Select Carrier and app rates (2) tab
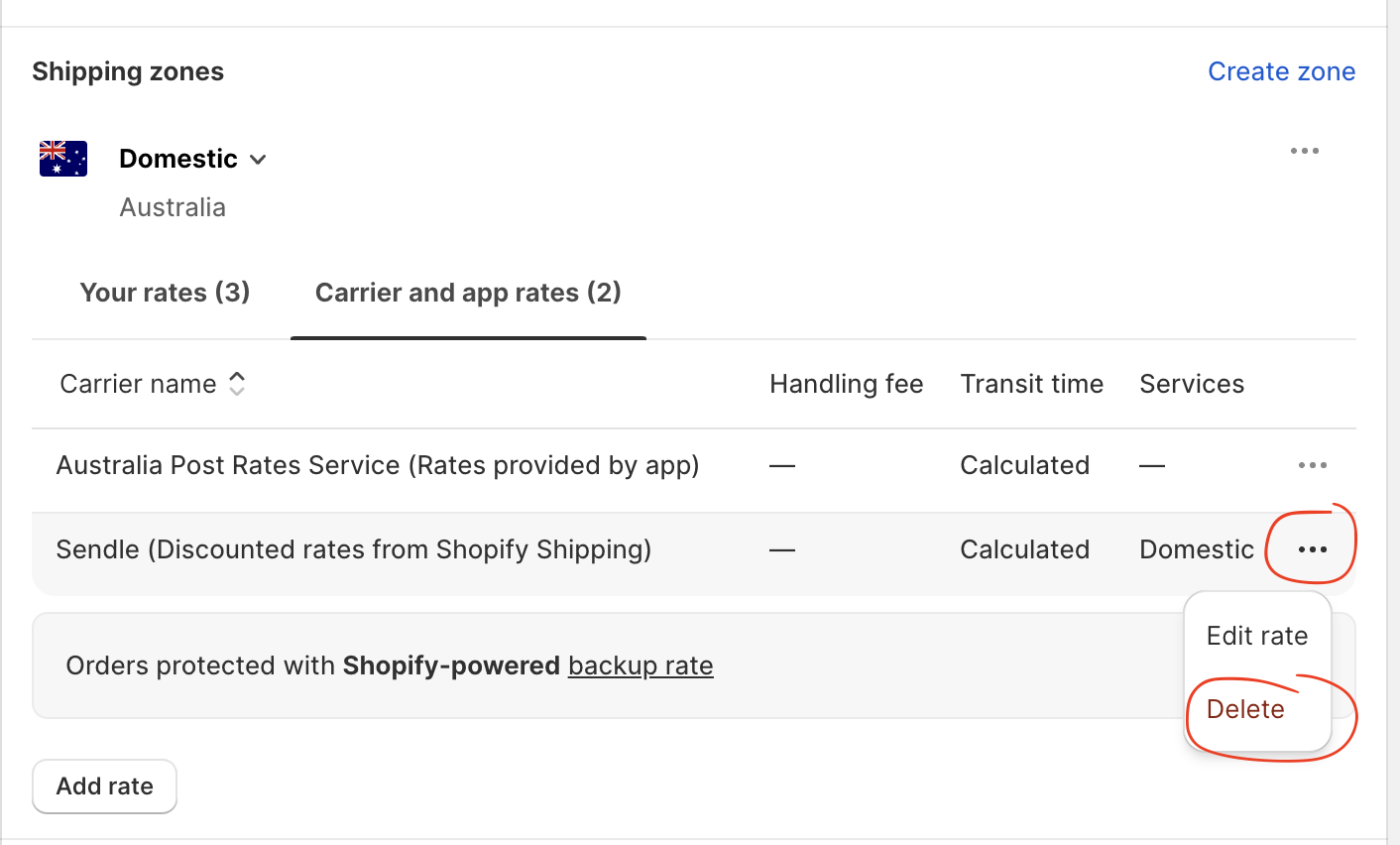The image size is (1400, 845). click(x=468, y=293)
